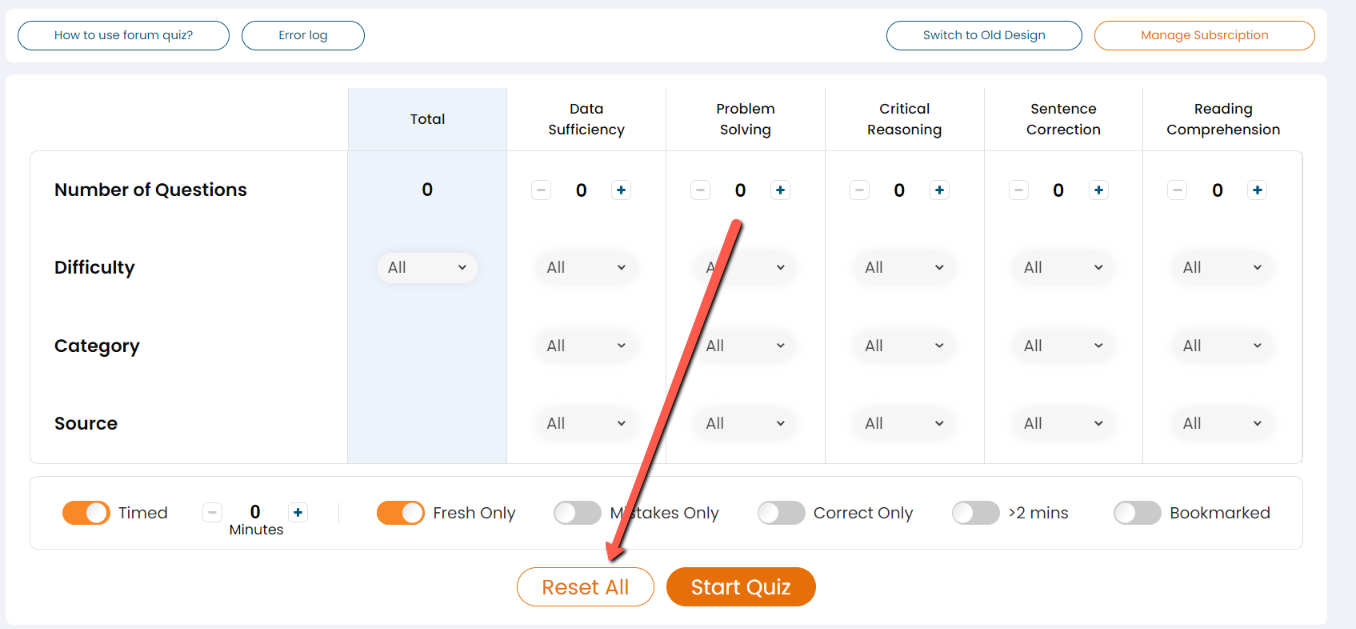Add one Critical Reasoning question with plus
The height and width of the screenshot is (629, 1356).
pos(939,190)
